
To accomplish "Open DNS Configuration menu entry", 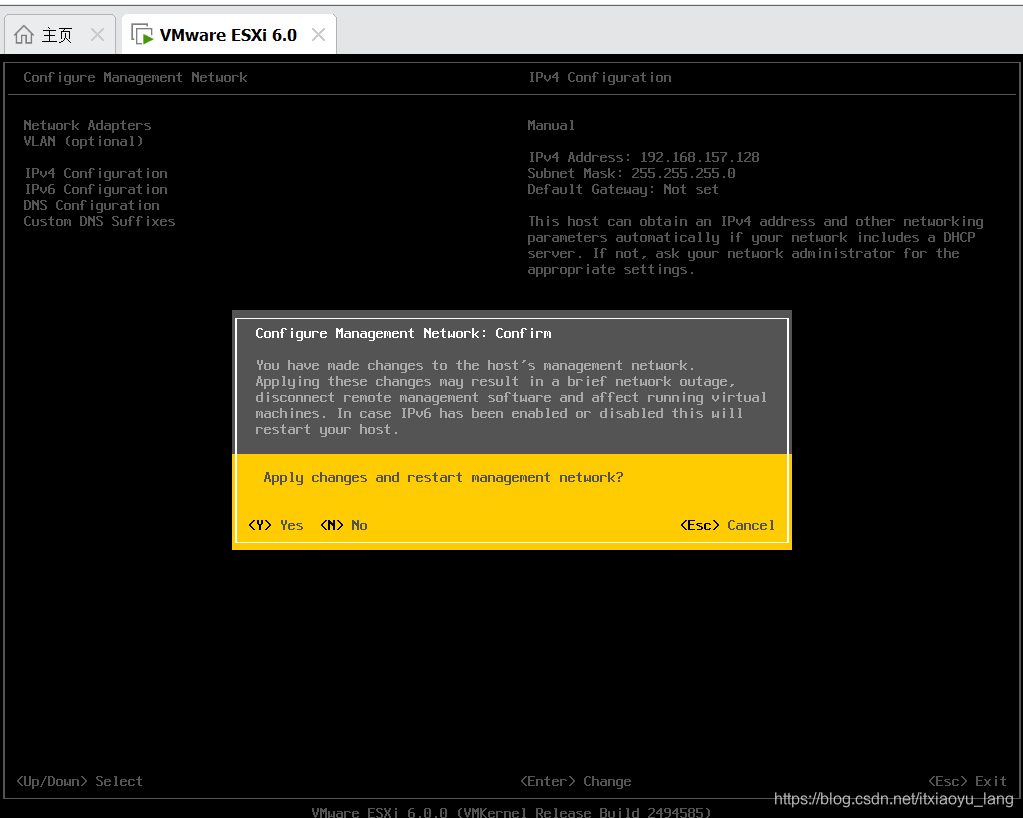I will pyautogui.click(x=91, y=205).
